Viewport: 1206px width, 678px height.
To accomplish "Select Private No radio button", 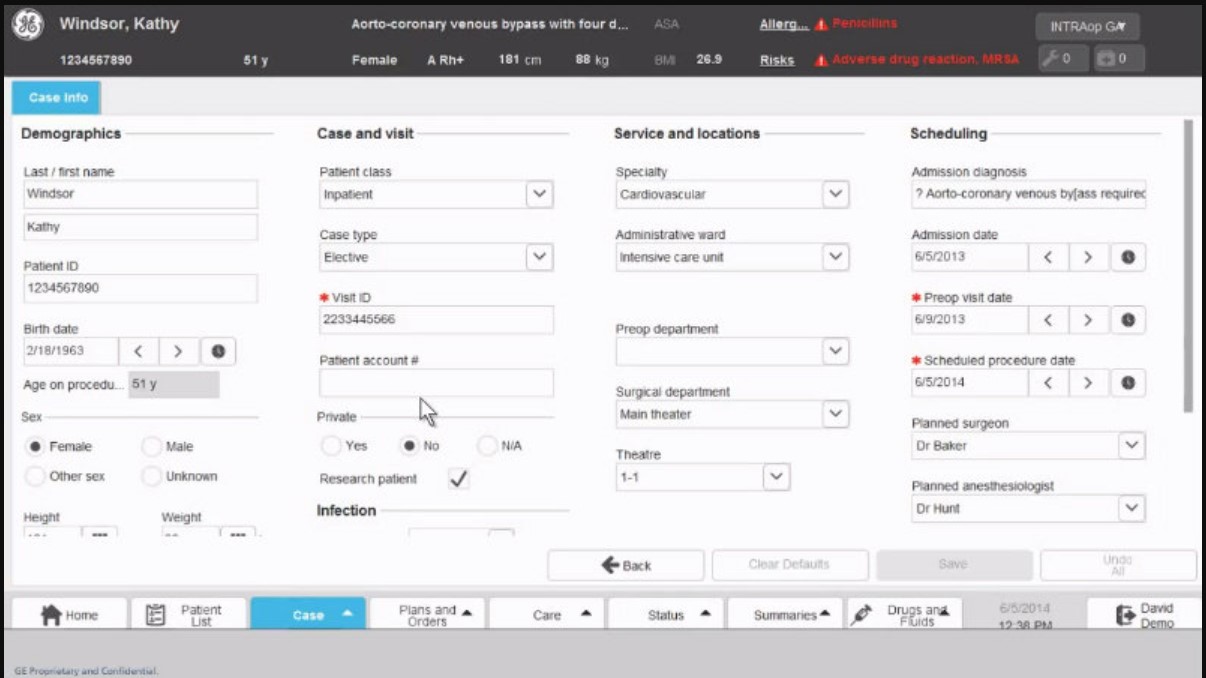I will coord(408,446).
